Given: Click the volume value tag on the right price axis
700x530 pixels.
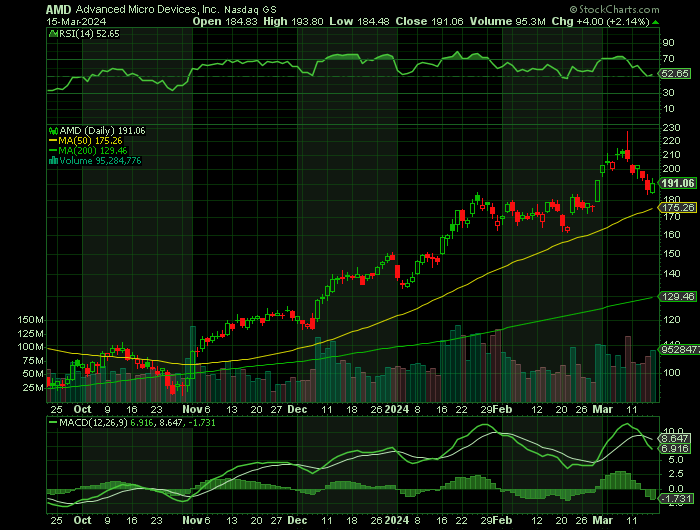Looking at the screenshot, I should [679, 350].
